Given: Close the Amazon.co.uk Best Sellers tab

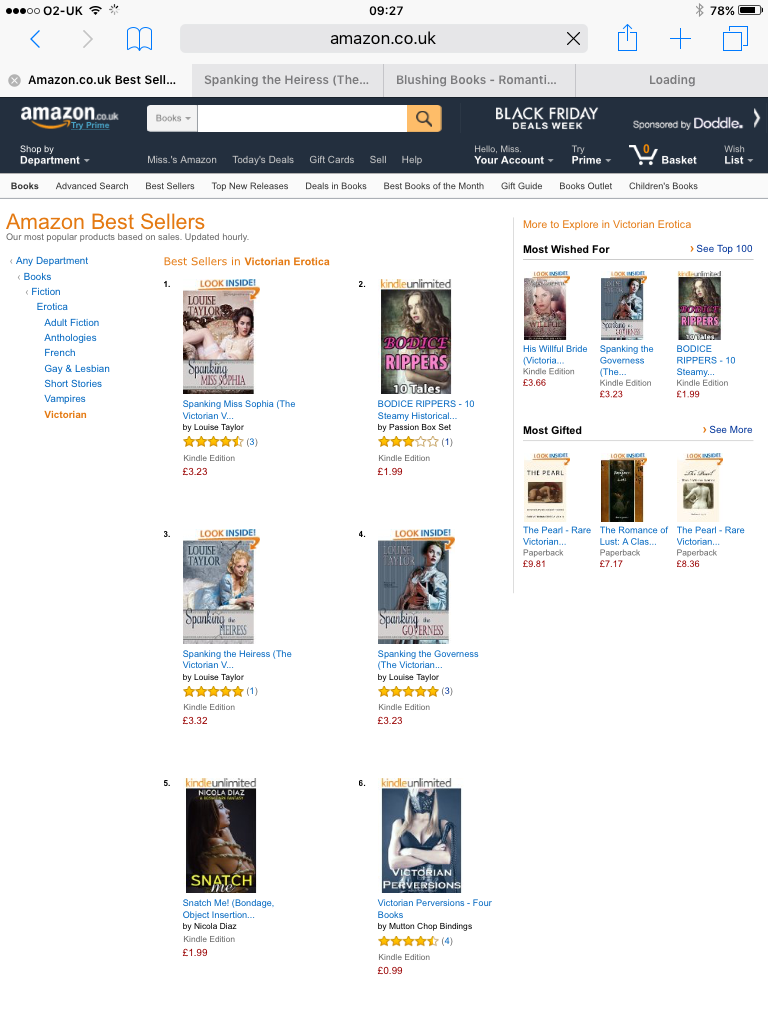Looking at the screenshot, I should (14, 80).
